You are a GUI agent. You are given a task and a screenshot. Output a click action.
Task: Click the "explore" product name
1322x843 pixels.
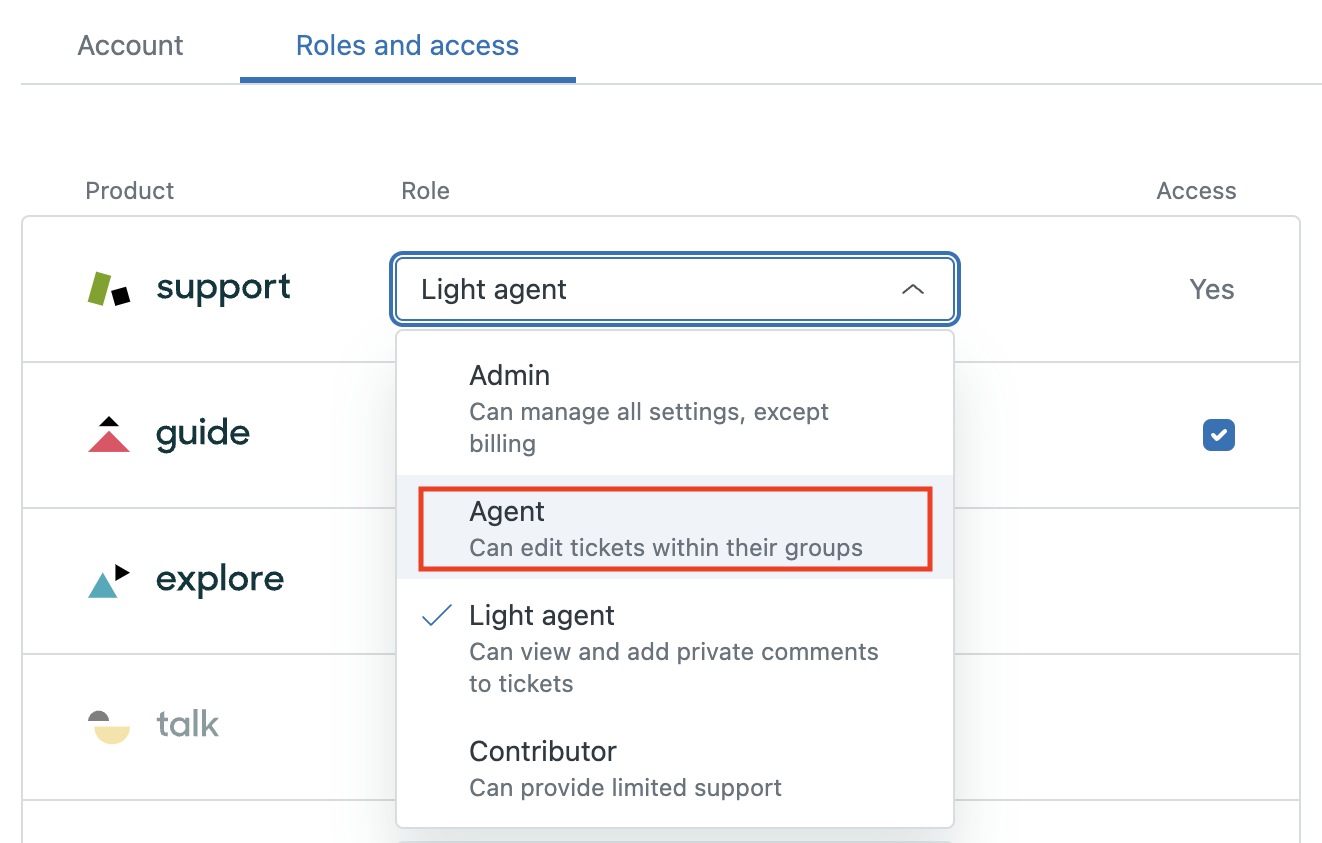tap(220, 580)
